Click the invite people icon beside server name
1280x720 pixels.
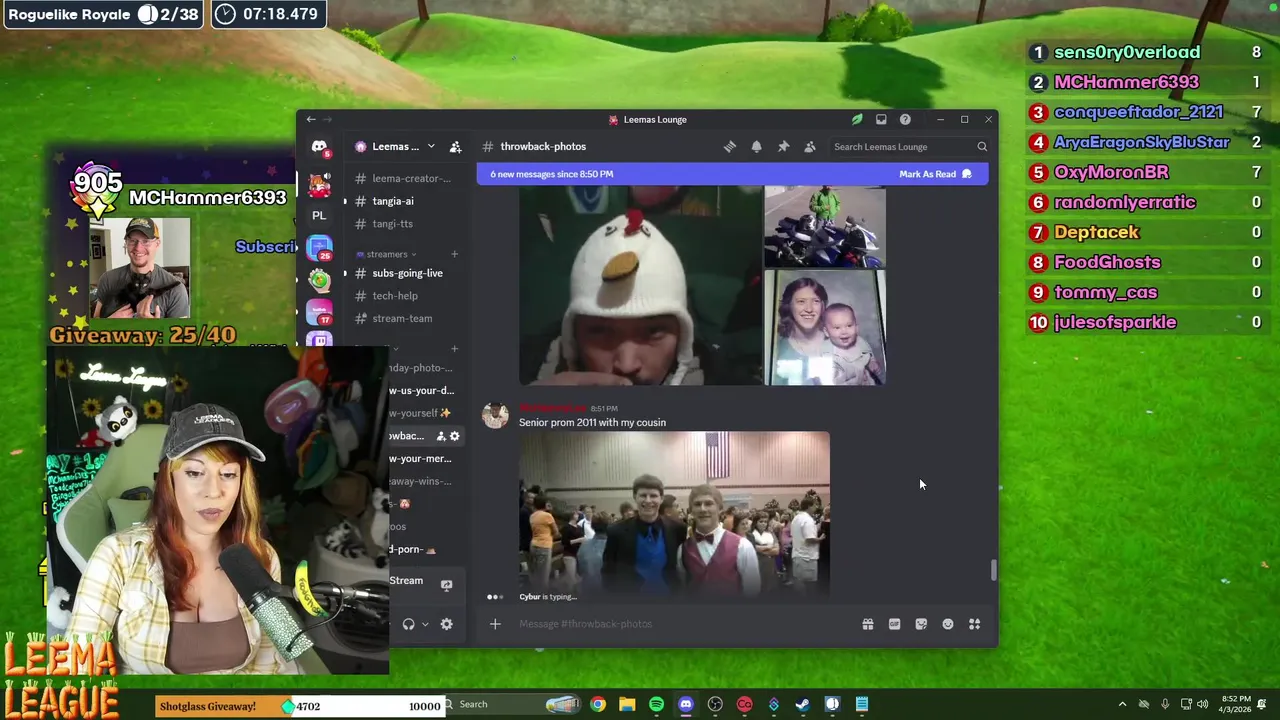(455, 147)
